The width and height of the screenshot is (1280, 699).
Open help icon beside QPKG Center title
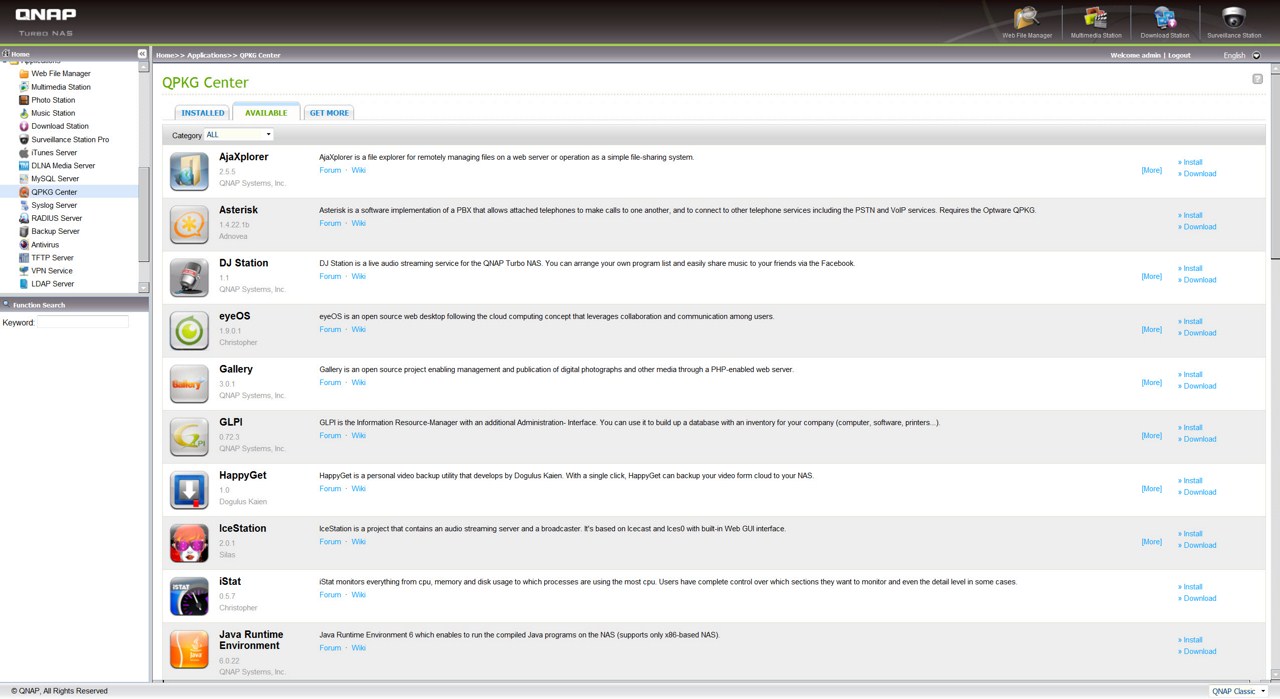(1257, 79)
